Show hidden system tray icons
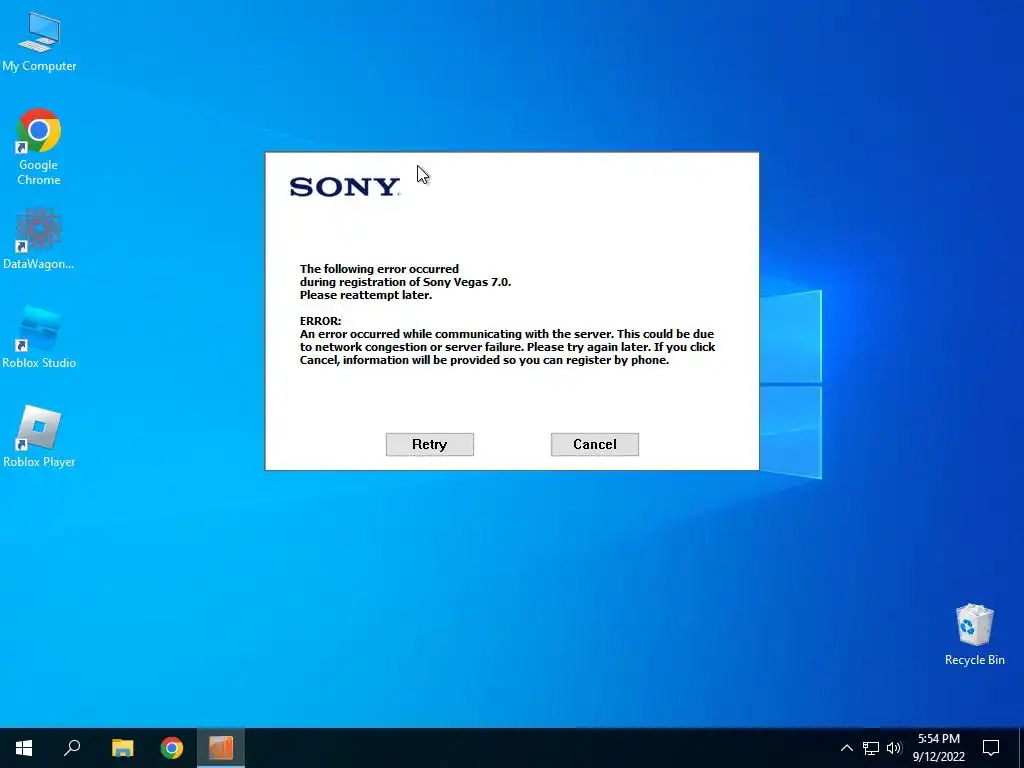1024x768 pixels. point(846,748)
